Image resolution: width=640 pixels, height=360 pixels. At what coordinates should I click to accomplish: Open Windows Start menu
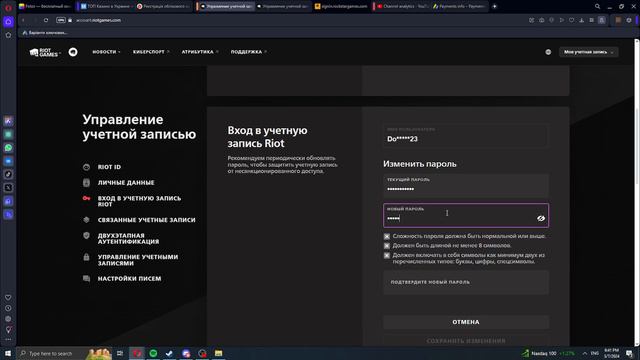pyautogui.click(x=8, y=353)
